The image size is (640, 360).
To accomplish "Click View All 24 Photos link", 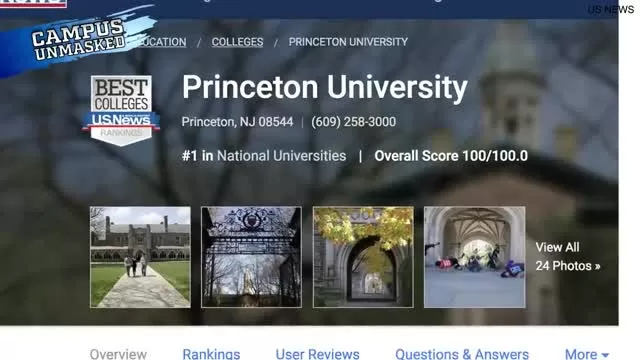I will coord(568,257).
